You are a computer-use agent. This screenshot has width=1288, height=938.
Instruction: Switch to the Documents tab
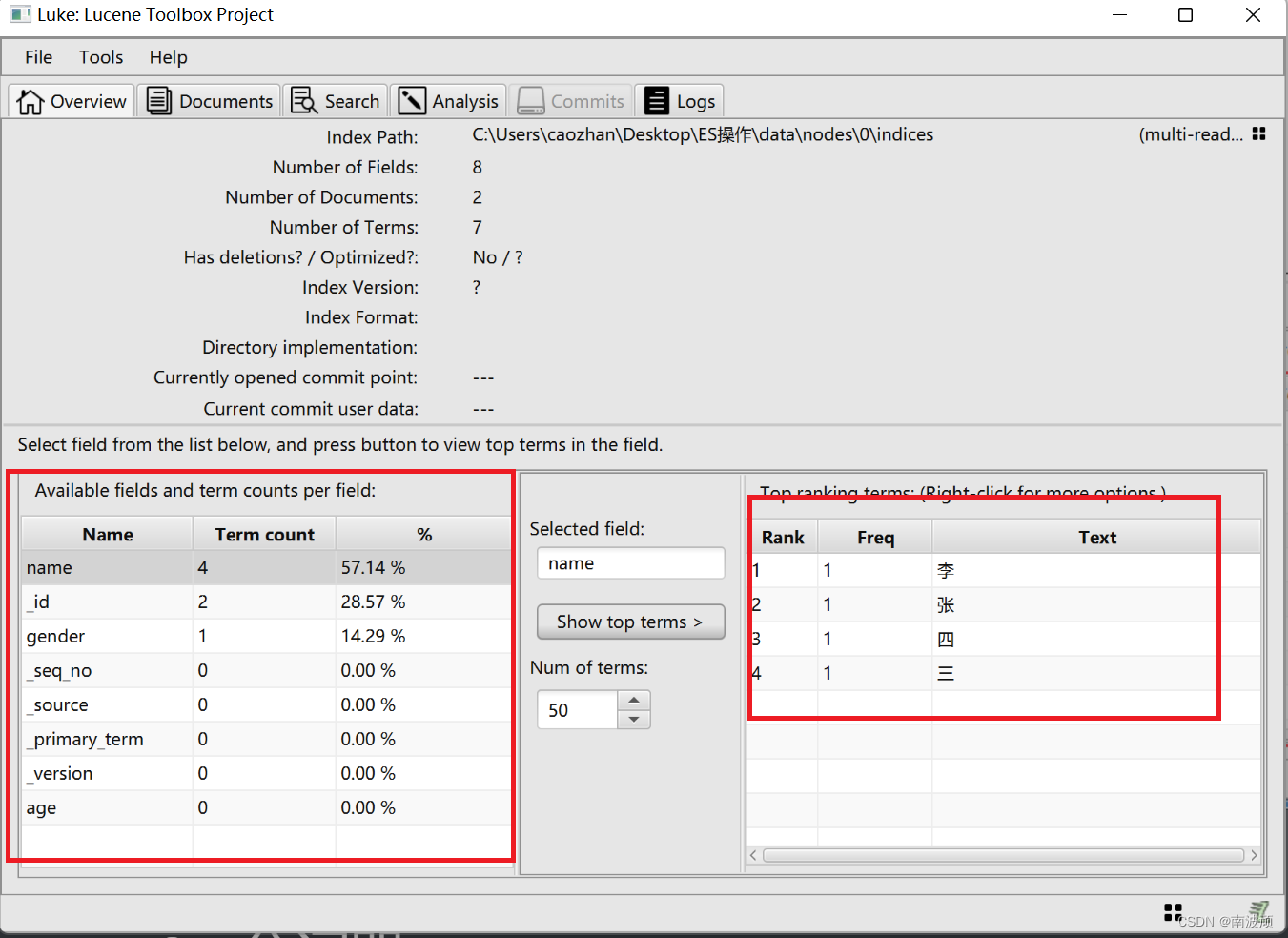tap(210, 101)
